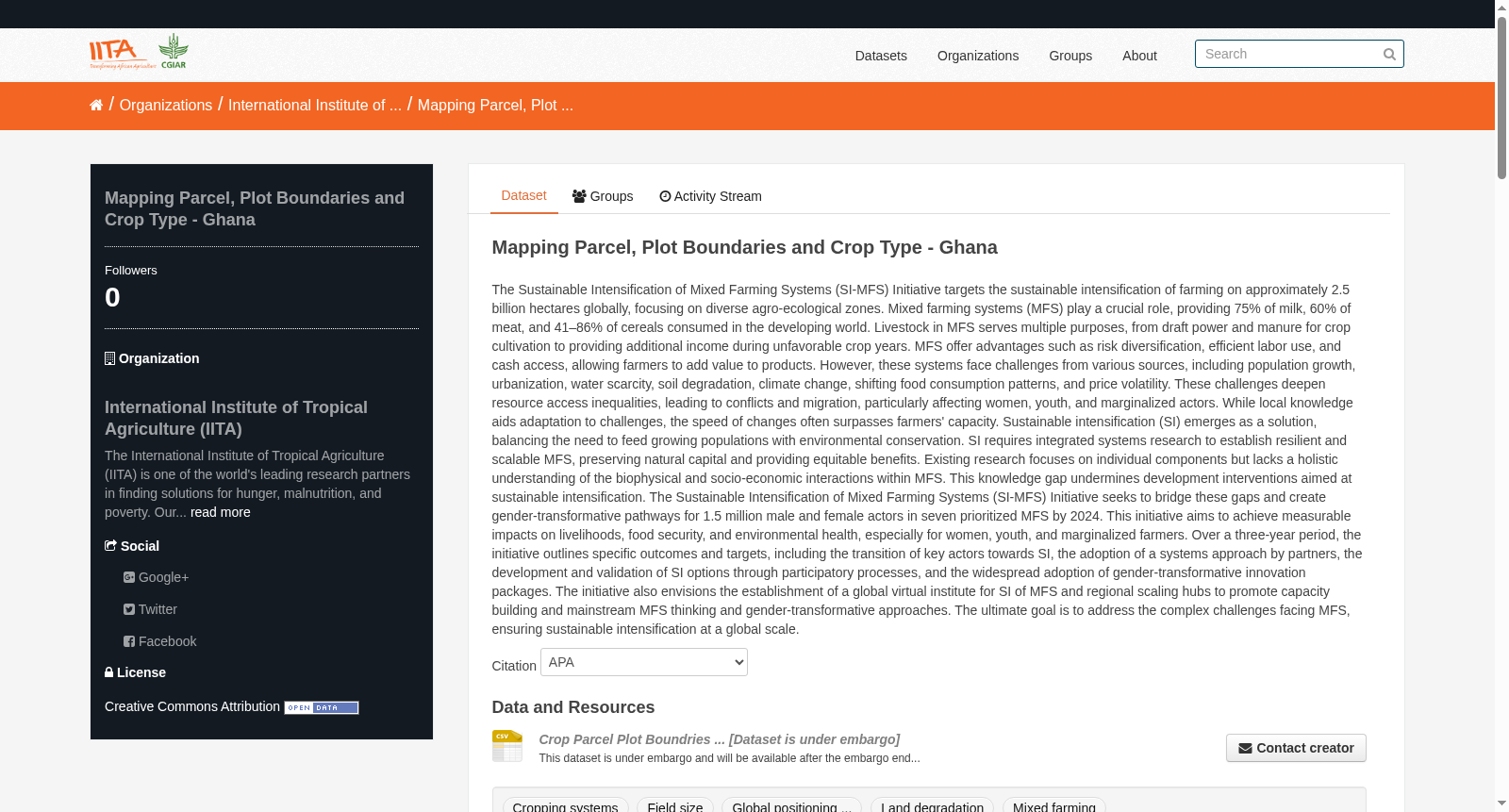The height and width of the screenshot is (812, 1509).
Task: Click the CSV file resource icon
Action: (507, 746)
